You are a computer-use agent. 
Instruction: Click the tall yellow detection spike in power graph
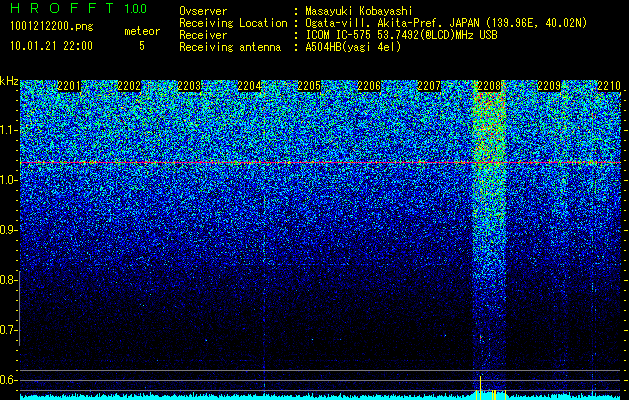480,388
